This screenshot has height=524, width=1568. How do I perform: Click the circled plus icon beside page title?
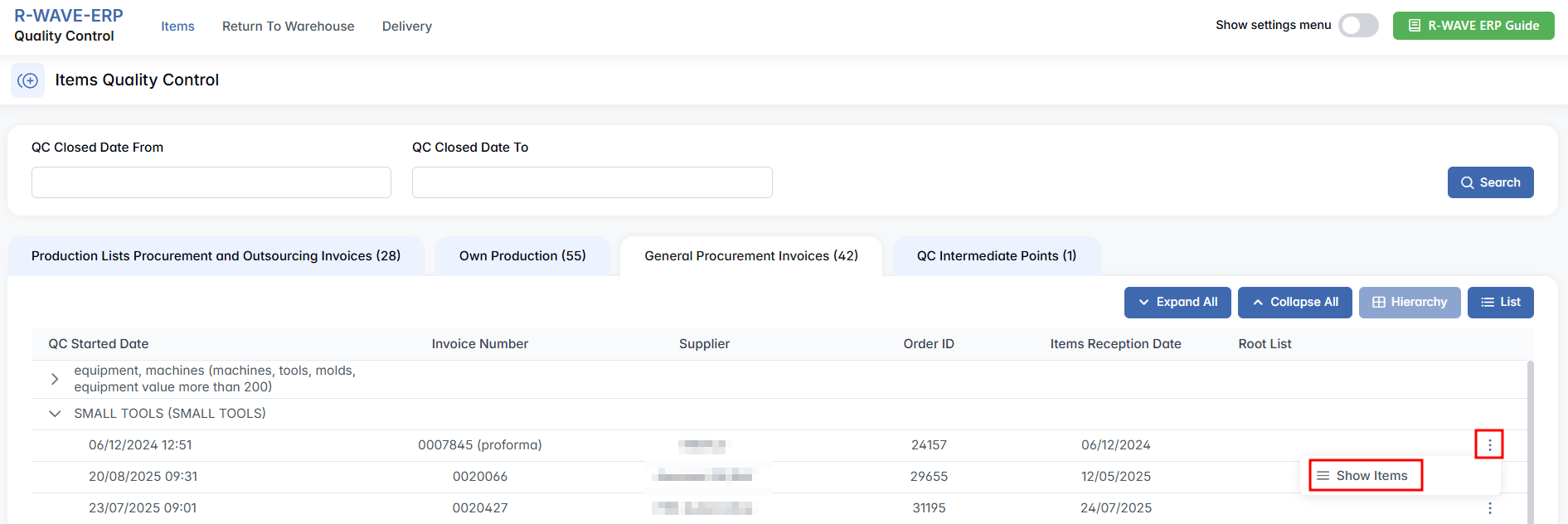27,80
